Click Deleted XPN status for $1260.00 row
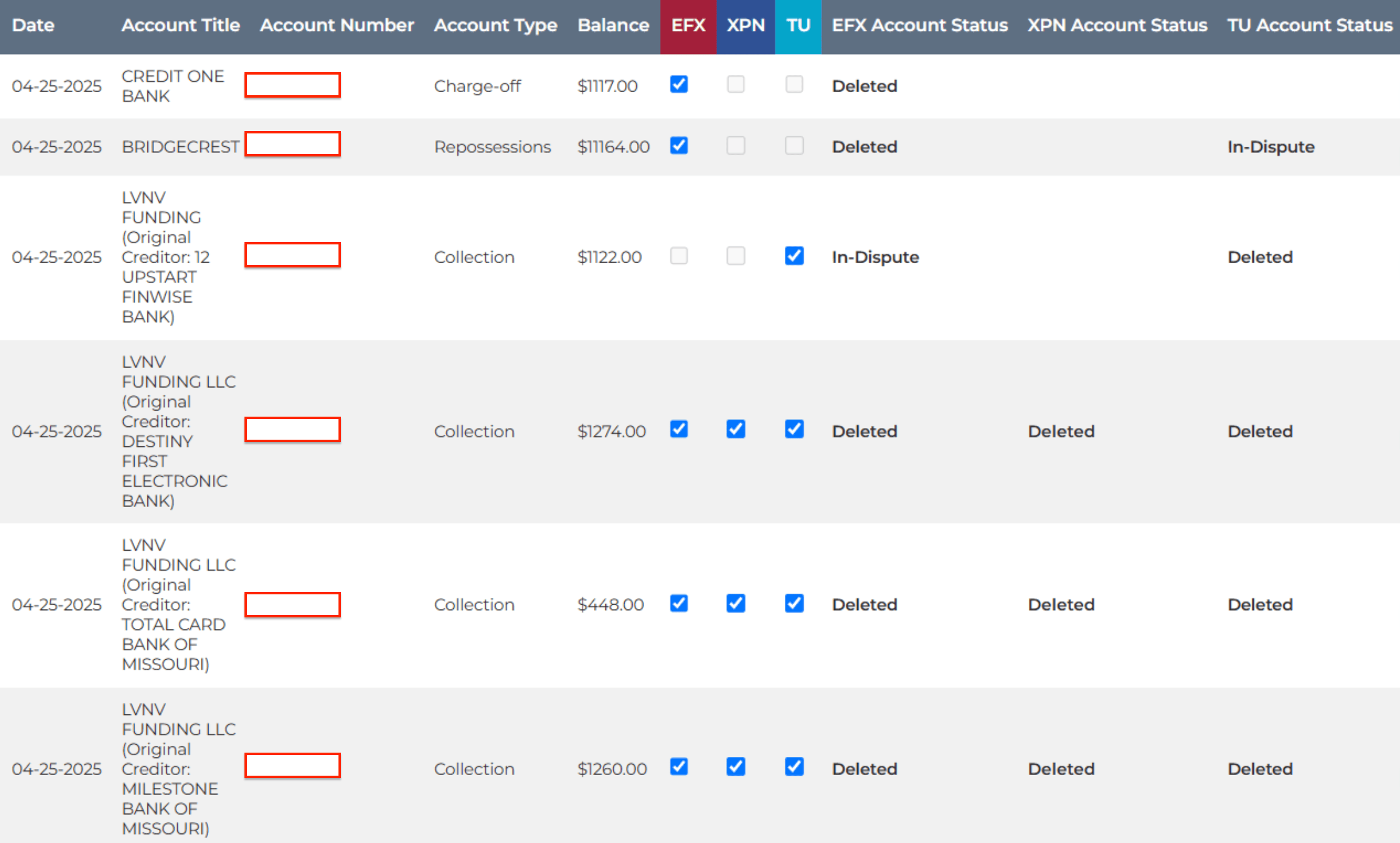 click(x=1061, y=769)
